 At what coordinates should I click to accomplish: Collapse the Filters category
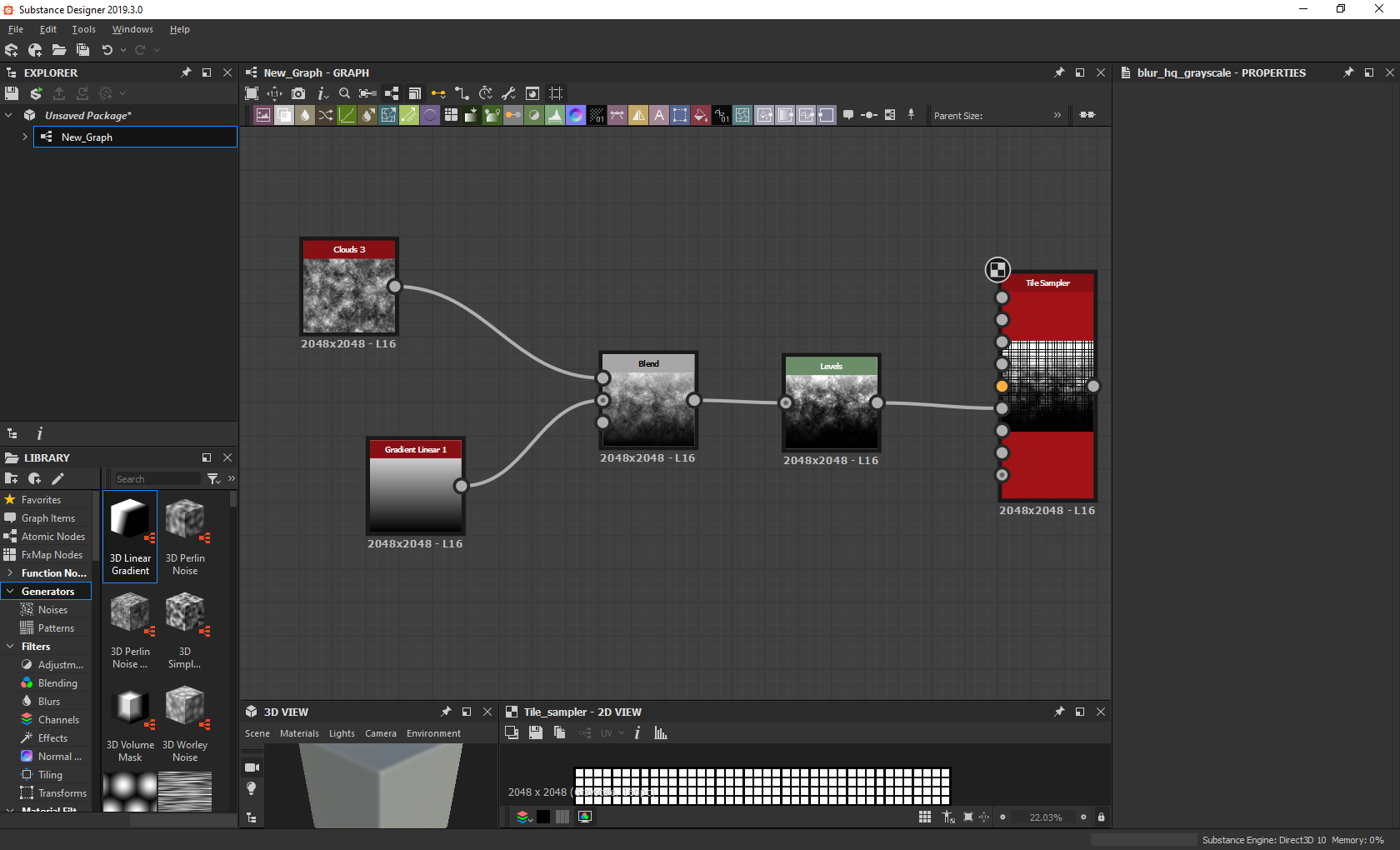coord(9,646)
